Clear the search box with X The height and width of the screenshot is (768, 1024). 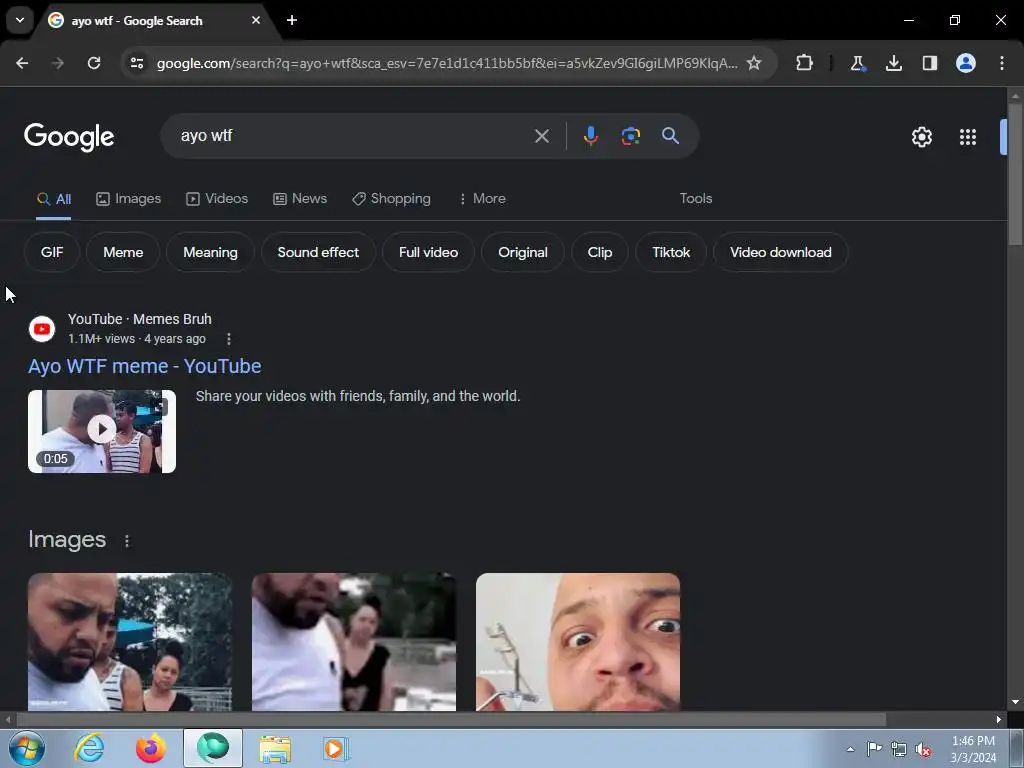pos(541,136)
